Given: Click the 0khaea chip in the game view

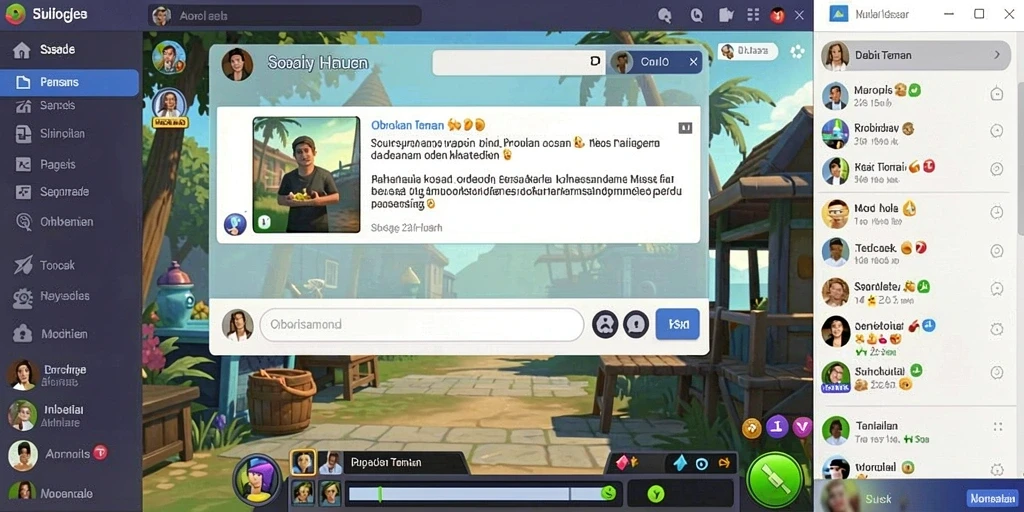Looking at the screenshot, I should coord(748,50).
